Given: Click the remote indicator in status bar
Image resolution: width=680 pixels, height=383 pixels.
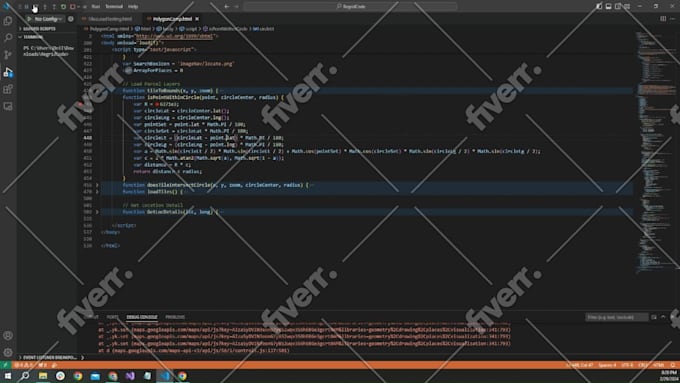Looking at the screenshot, I should (x=5, y=365).
